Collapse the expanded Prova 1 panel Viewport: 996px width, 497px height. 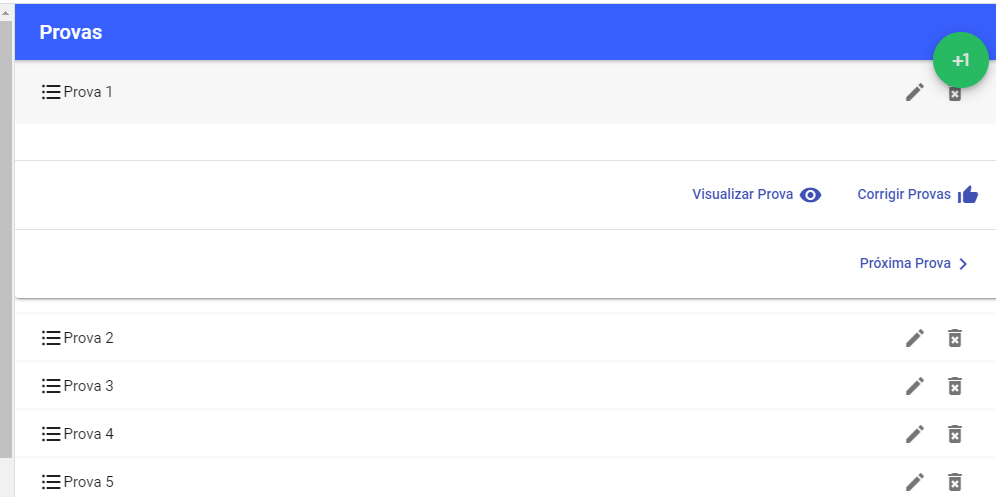pyautogui.click(x=400, y=92)
